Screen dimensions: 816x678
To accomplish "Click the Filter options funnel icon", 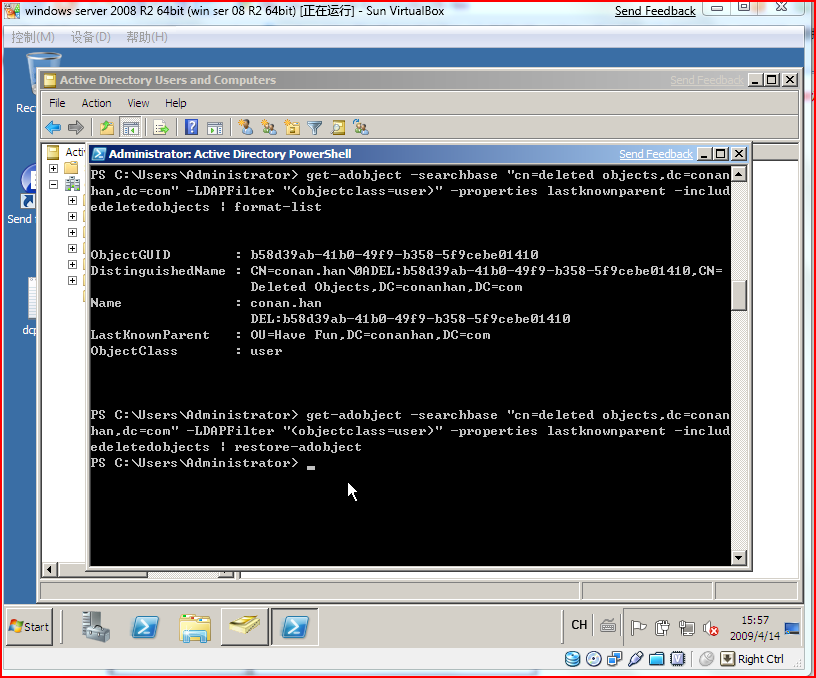I will [x=315, y=127].
